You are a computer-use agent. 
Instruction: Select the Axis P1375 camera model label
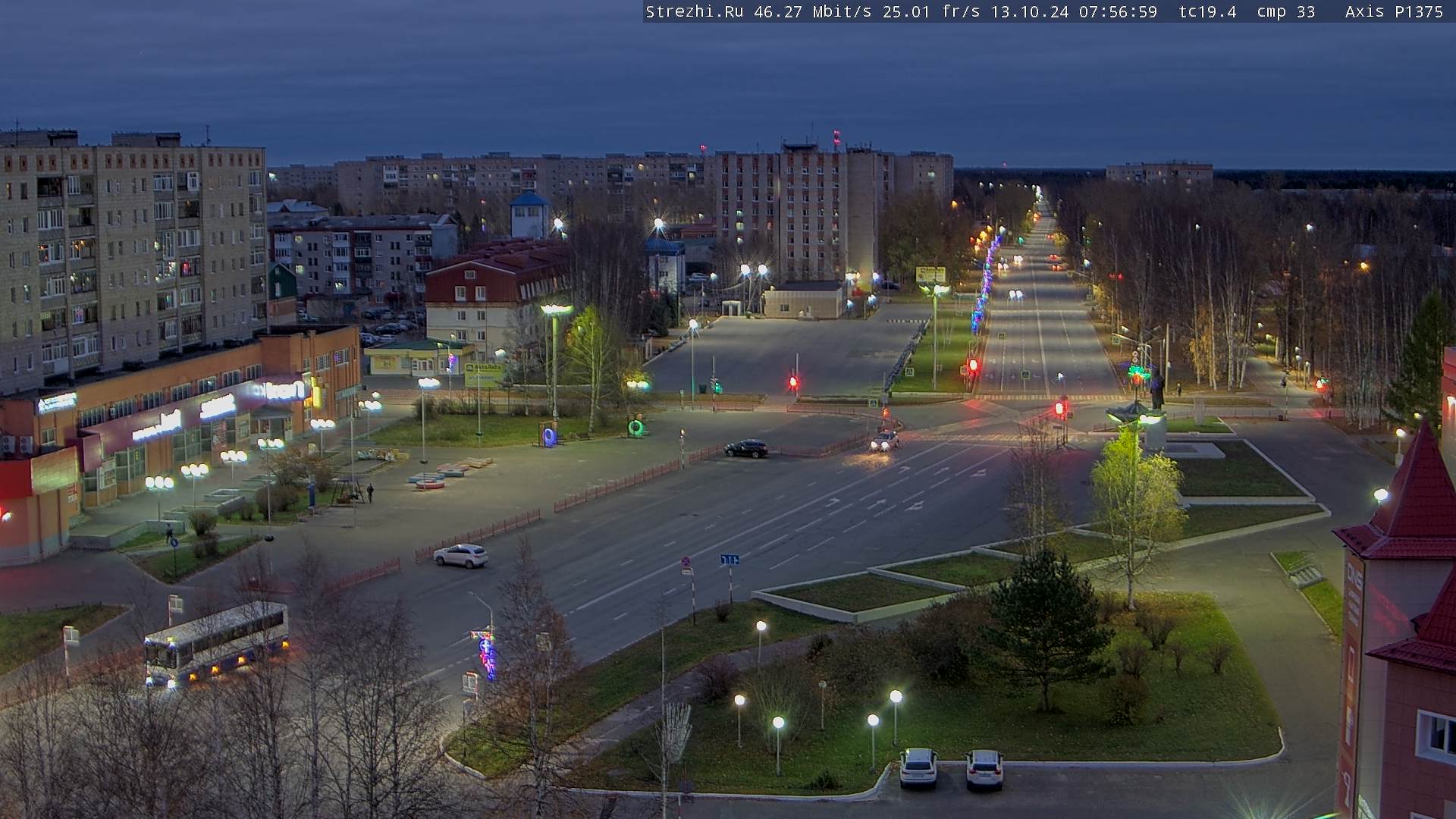(1394, 11)
